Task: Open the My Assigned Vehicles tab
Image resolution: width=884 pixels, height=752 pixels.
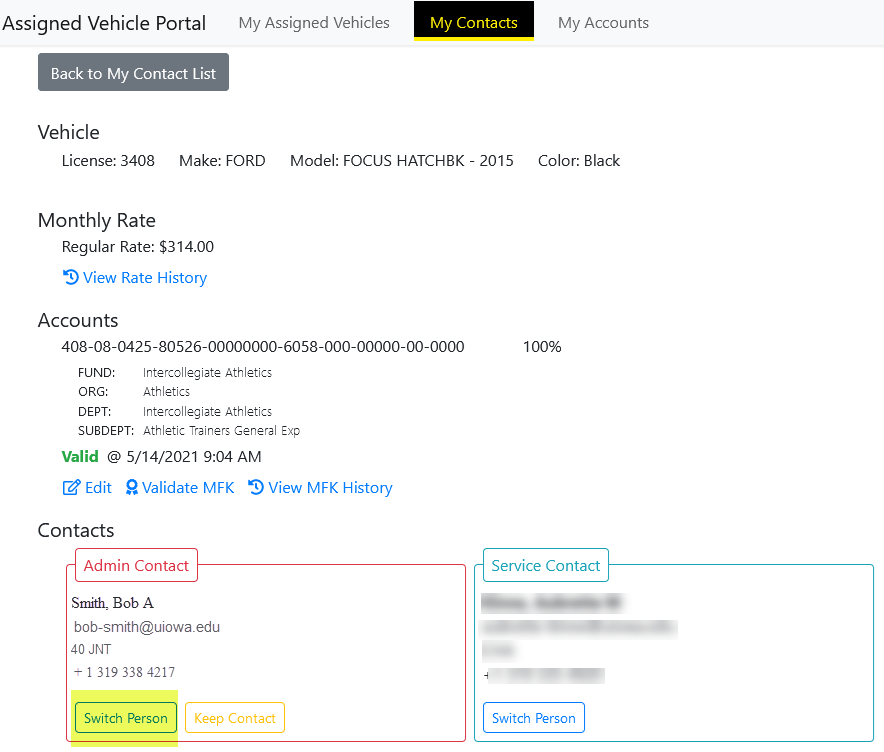Action: [314, 23]
